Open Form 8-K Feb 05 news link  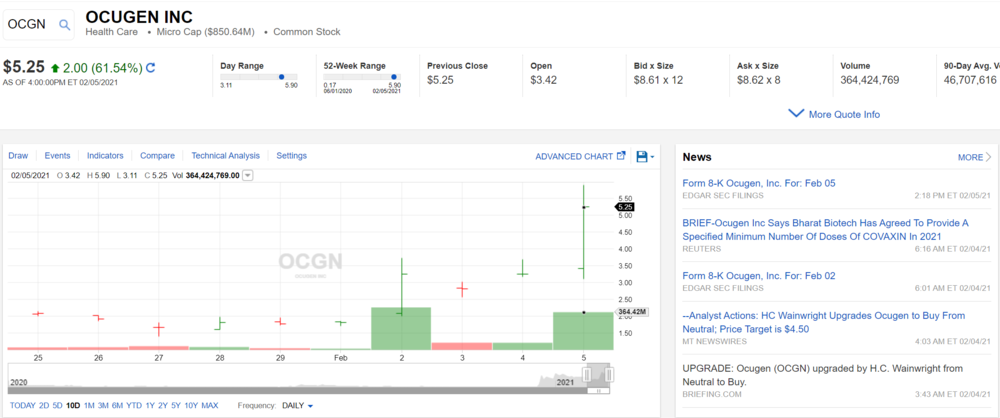(758, 183)
